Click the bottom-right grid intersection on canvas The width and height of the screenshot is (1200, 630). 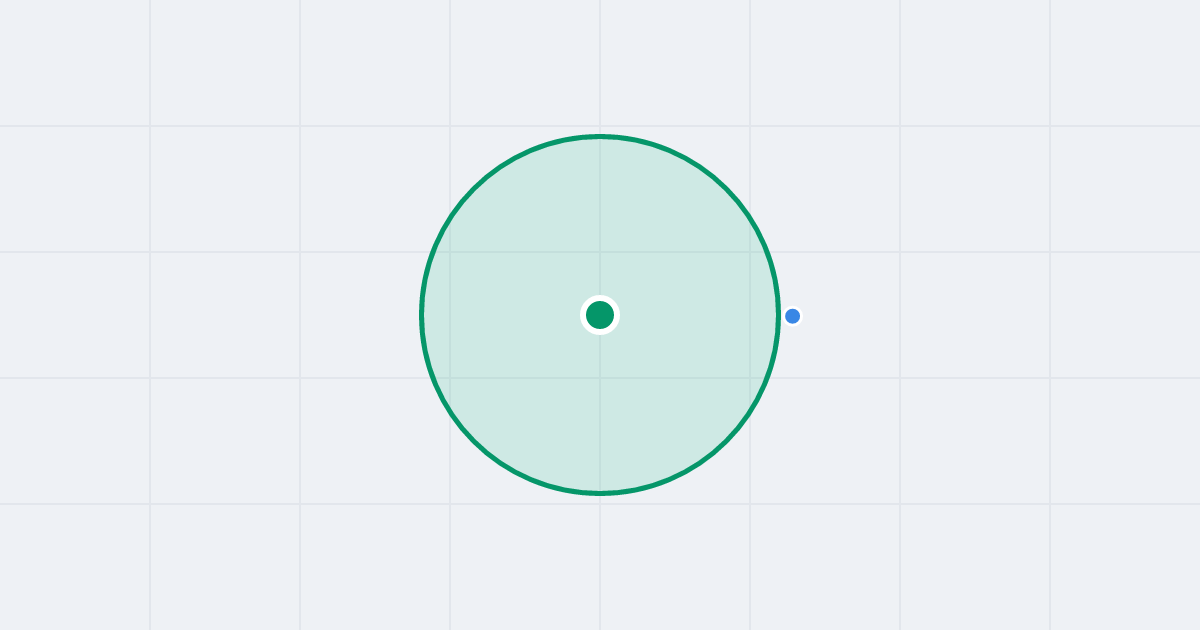tap(1050, 504)
